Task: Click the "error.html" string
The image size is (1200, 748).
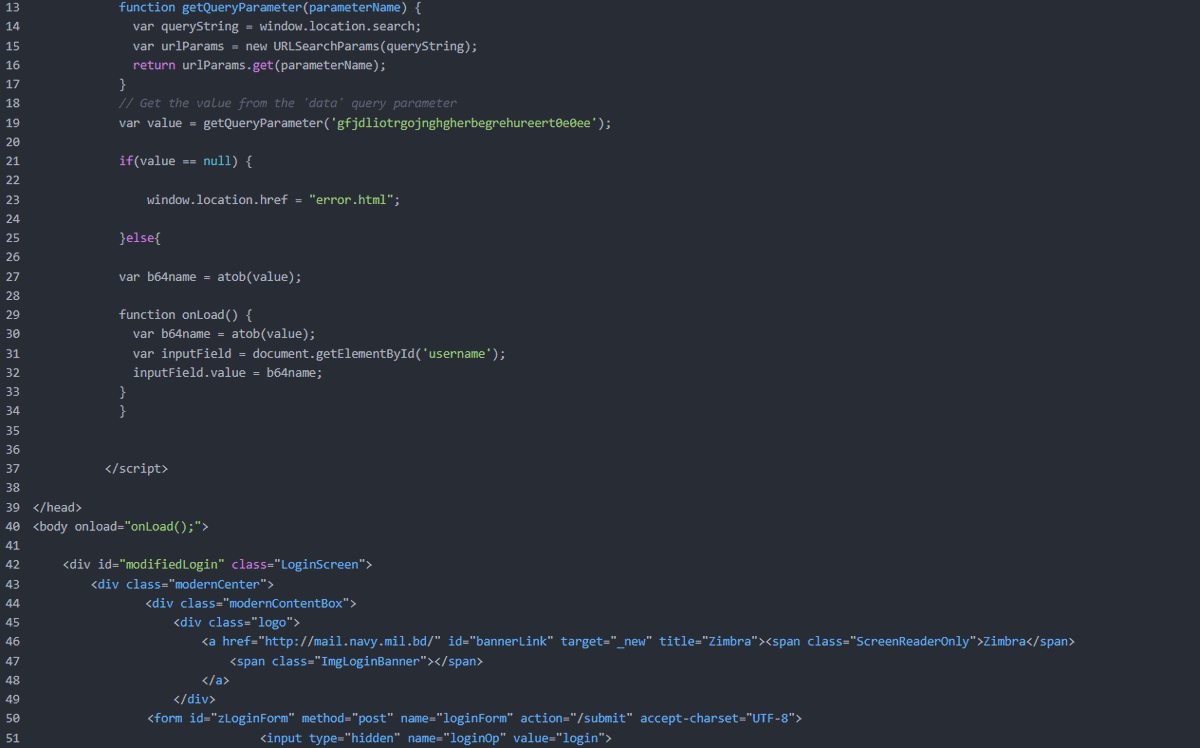Action: 351,200
